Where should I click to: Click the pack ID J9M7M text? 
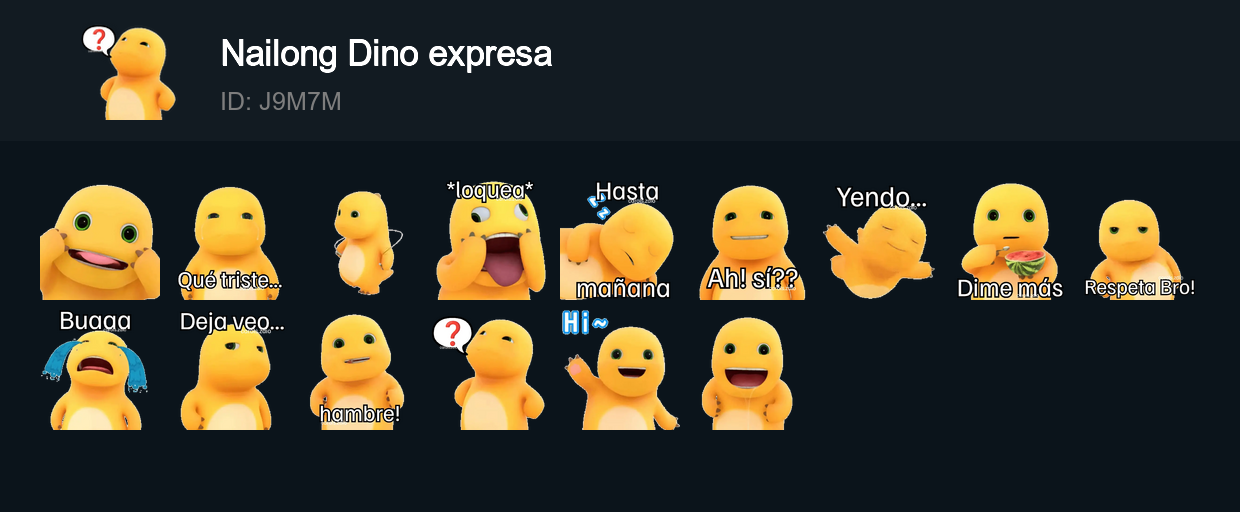(281, 102)
